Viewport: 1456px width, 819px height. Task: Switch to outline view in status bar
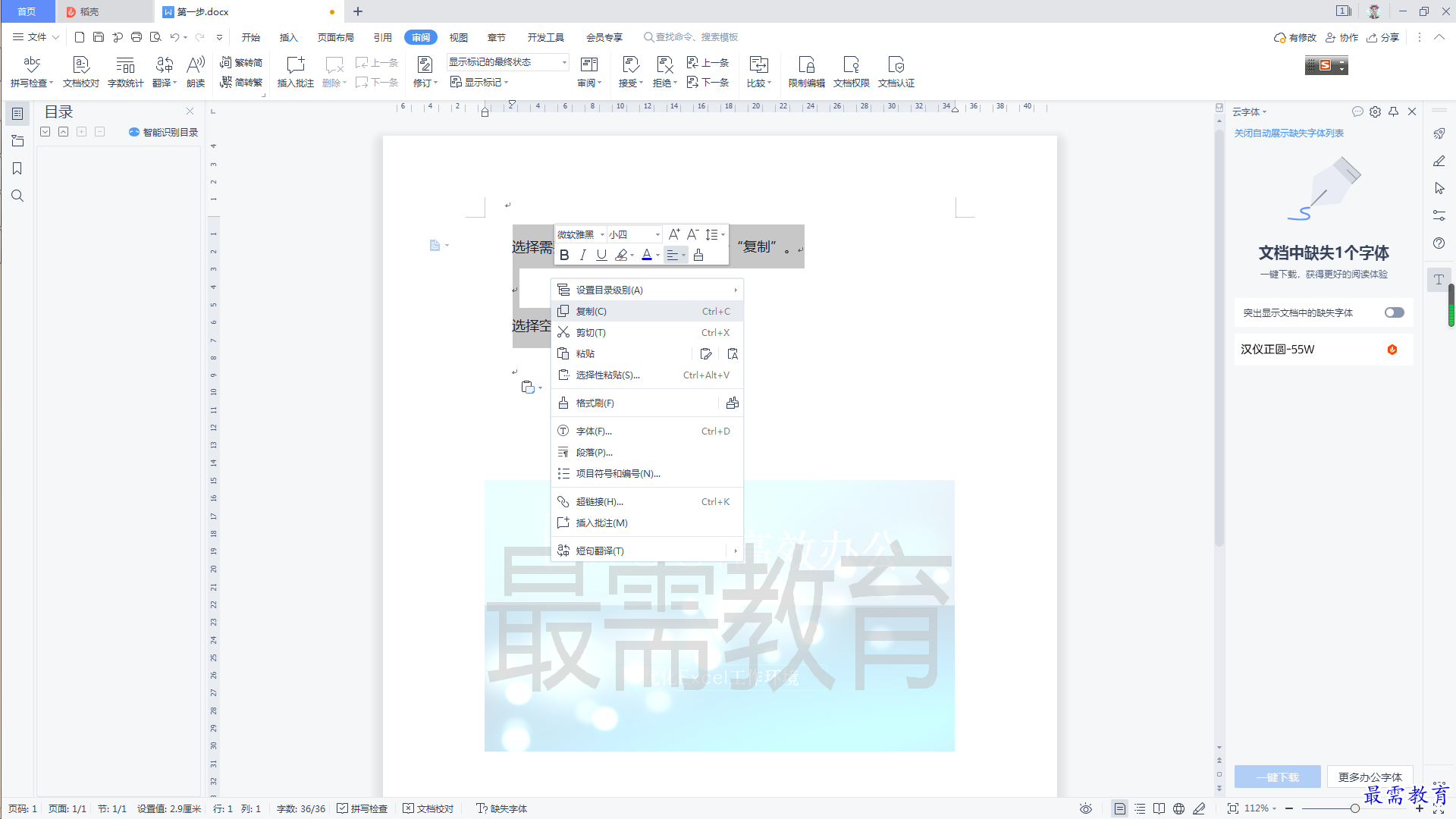(x=1140, y=808)
